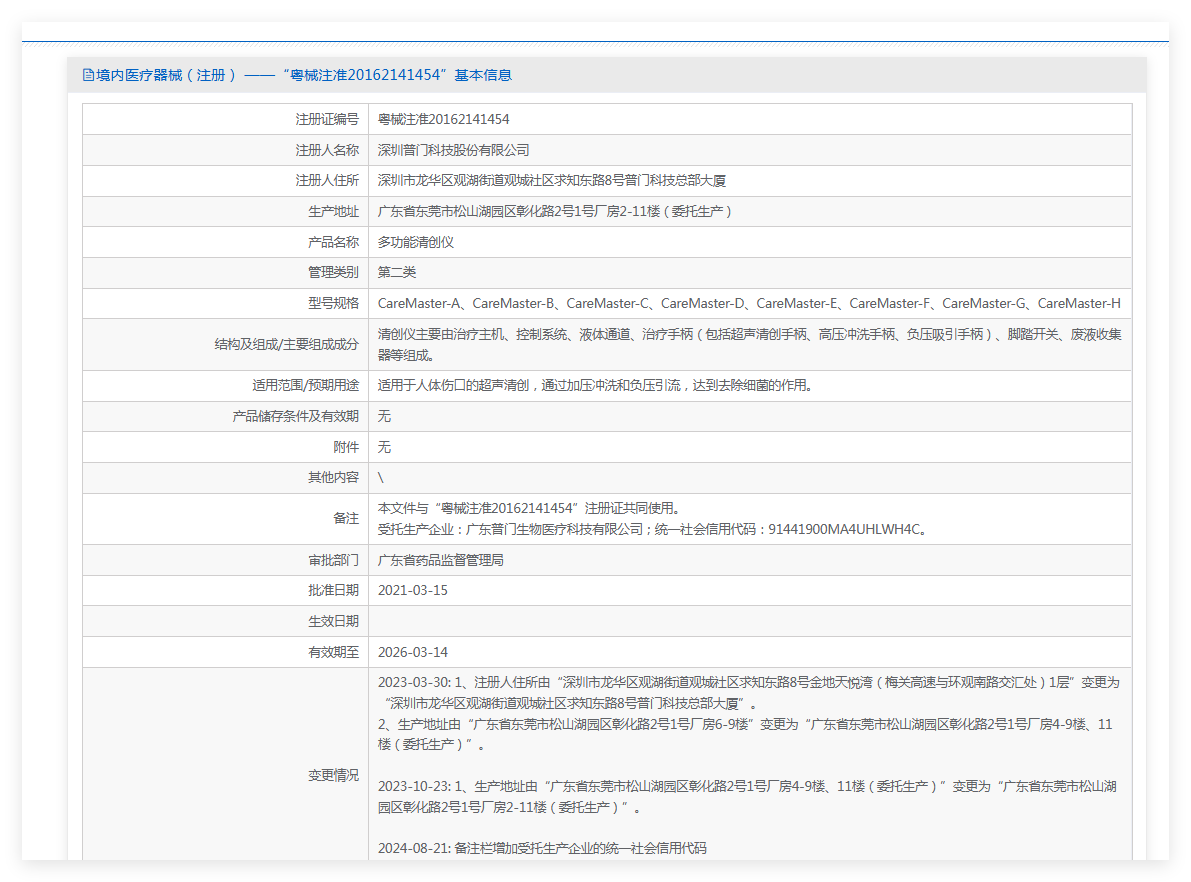The height and width of the screenshot is (882, 1191).
Task: Select approval date 2021-03-15
Action: click(x=412, y=590)
